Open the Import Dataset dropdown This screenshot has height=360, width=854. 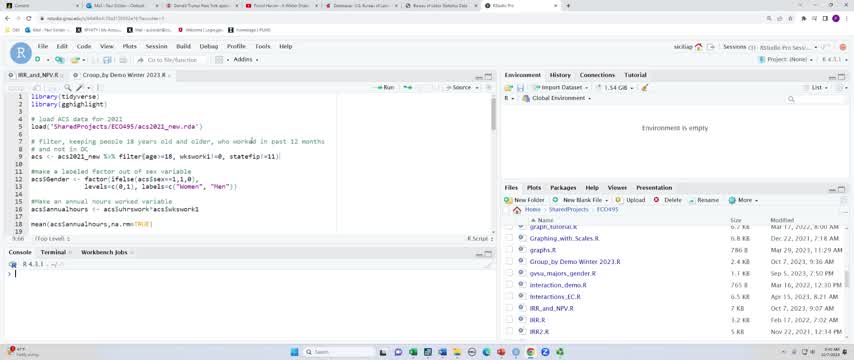pyautogui.click(x=561, y=87)
